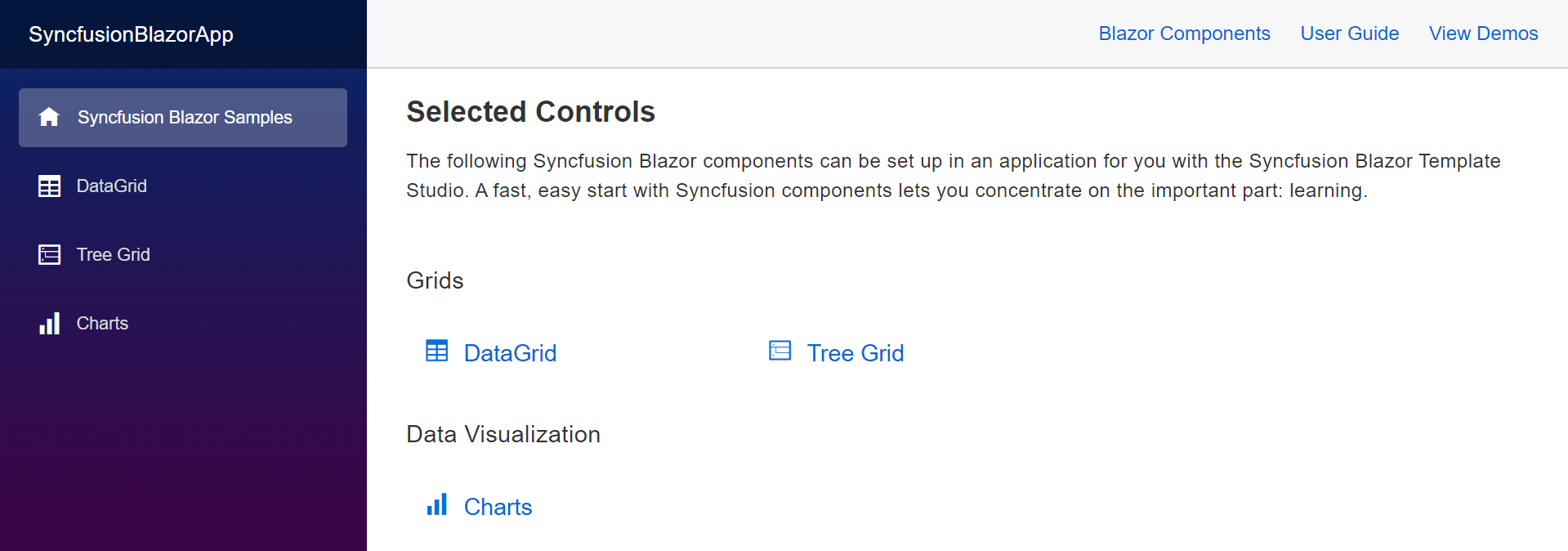1568x551 pixels.
Task: Follow the Tree Grid link in the content area
Action: click(855, 352)
